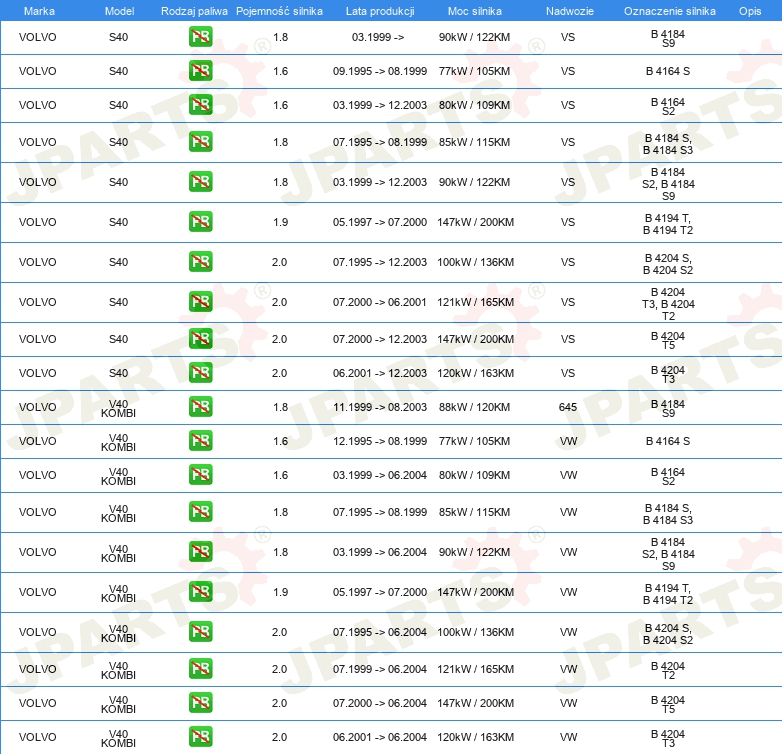The height and width of the screenshot is (754, 782).
Task: Select engine code 'B 4204 T2' in V40 KOMBI row
Action: 668,670
